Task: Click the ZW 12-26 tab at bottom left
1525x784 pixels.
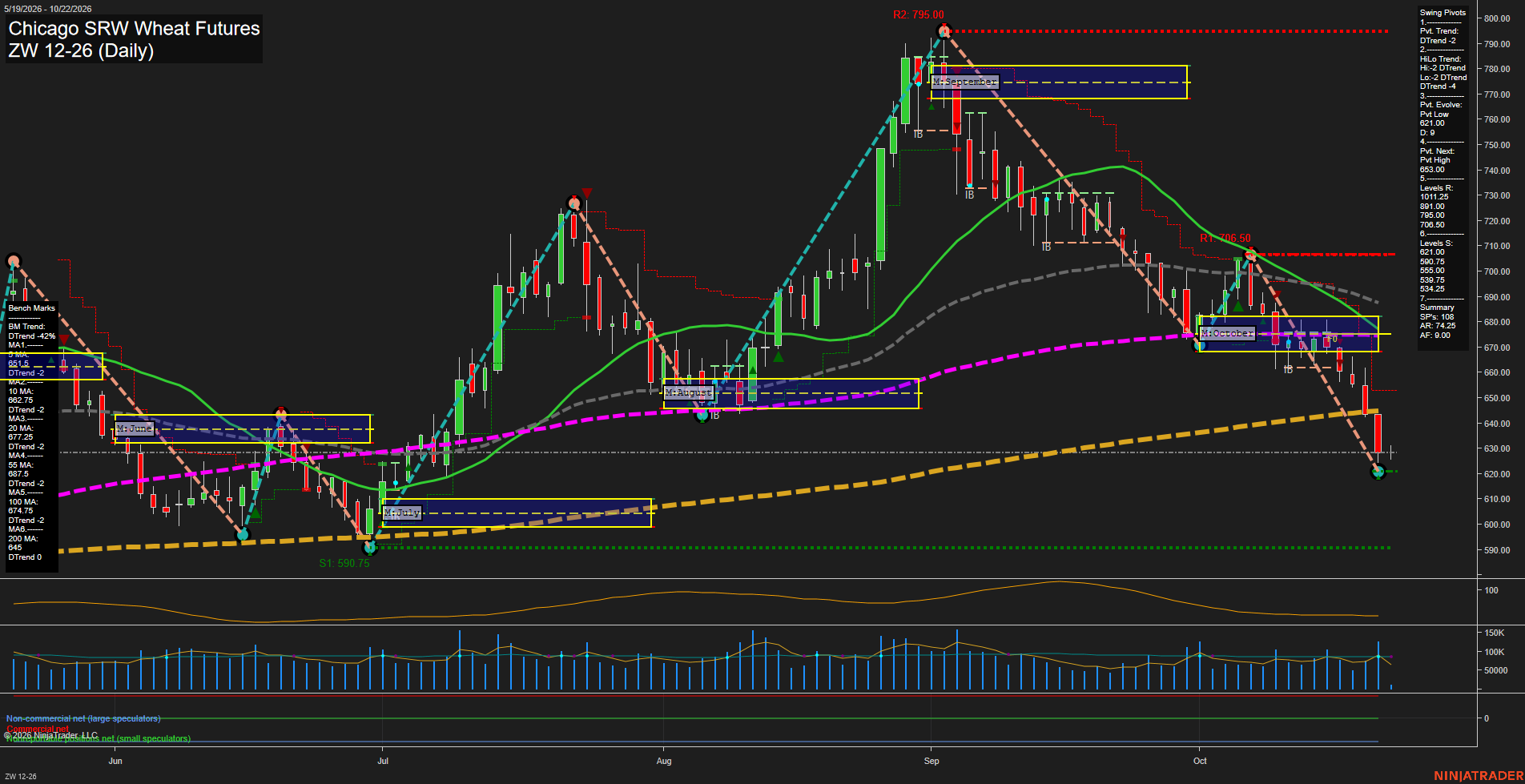Action: click(x=21, y=776)
